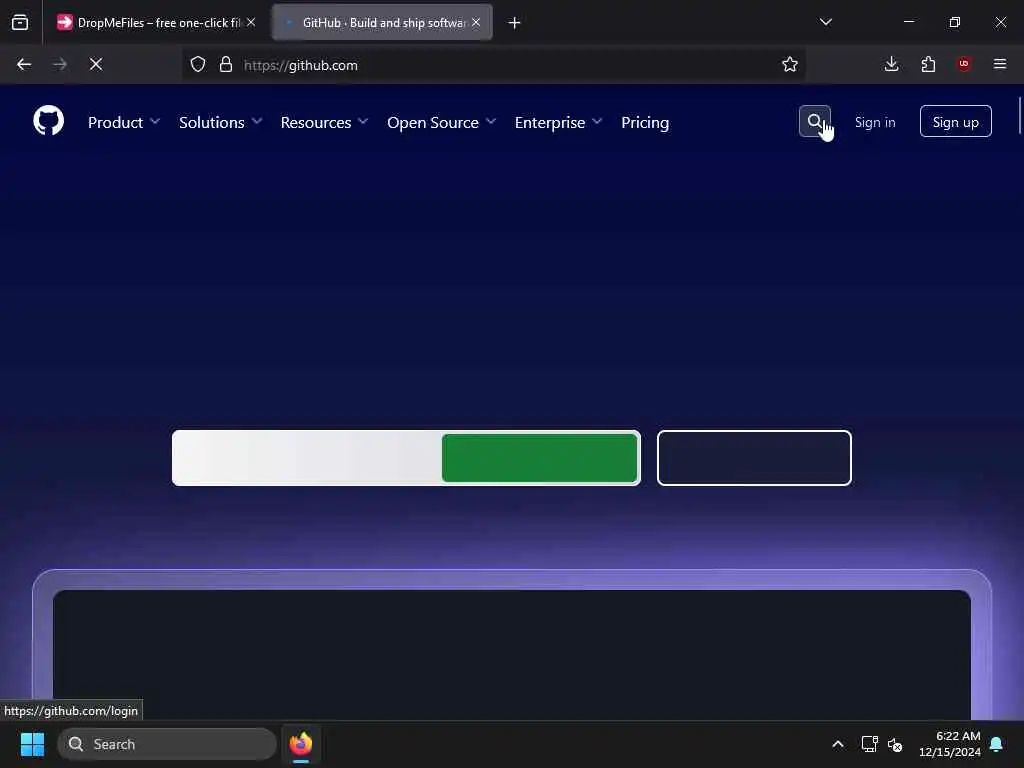Screen dimensions: 1024x768
Task: Open the extensions puzzle icon
Action: 928,65
